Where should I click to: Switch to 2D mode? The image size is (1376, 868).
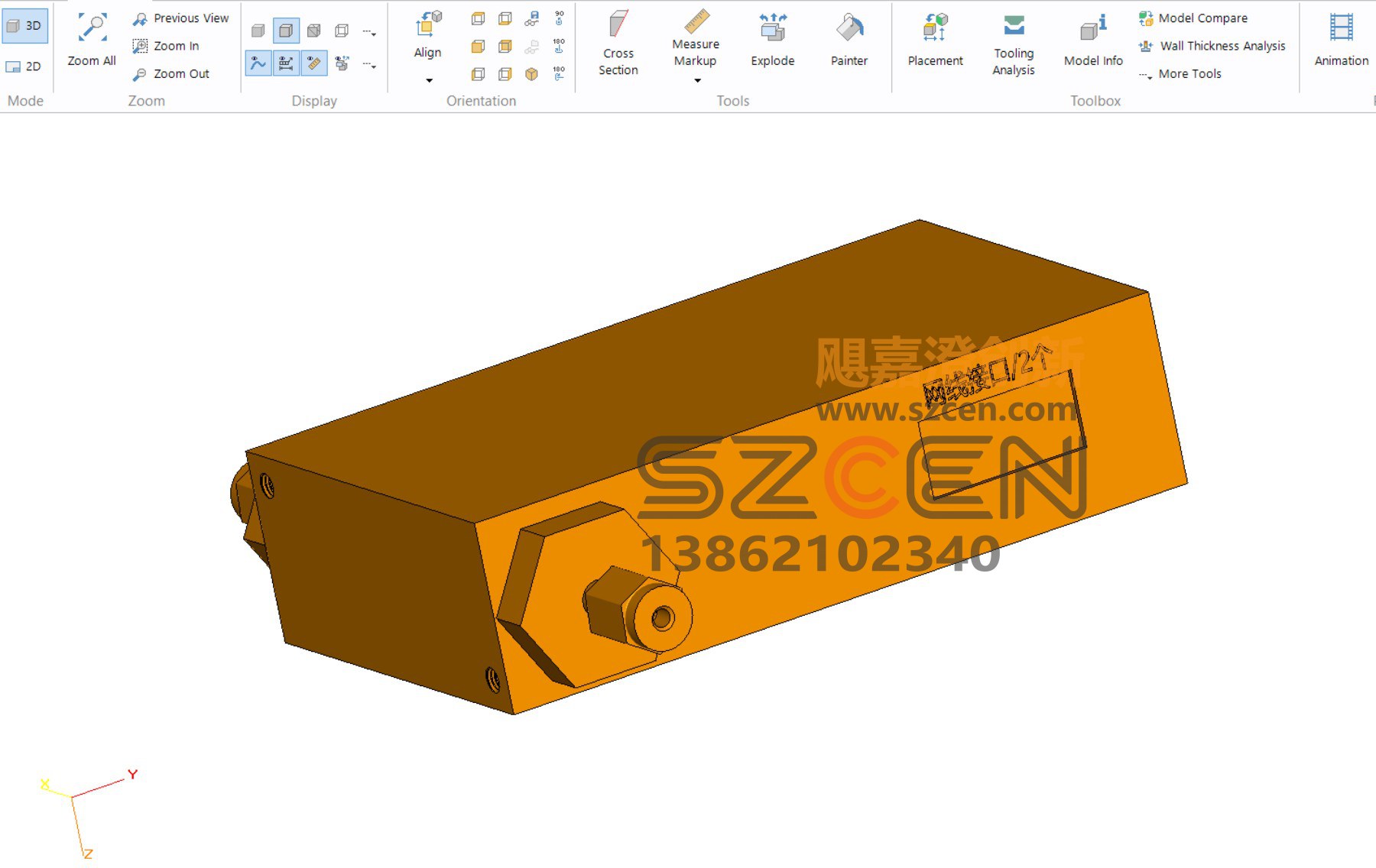coord(24,66)
